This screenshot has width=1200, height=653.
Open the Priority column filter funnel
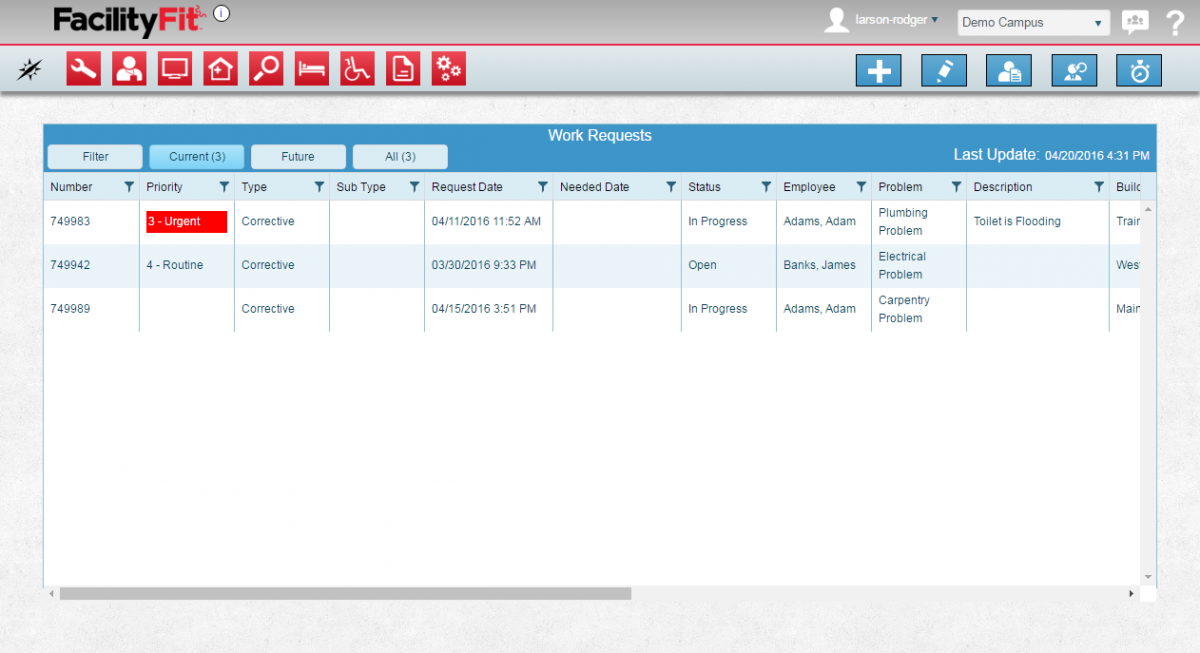(222, 186)
